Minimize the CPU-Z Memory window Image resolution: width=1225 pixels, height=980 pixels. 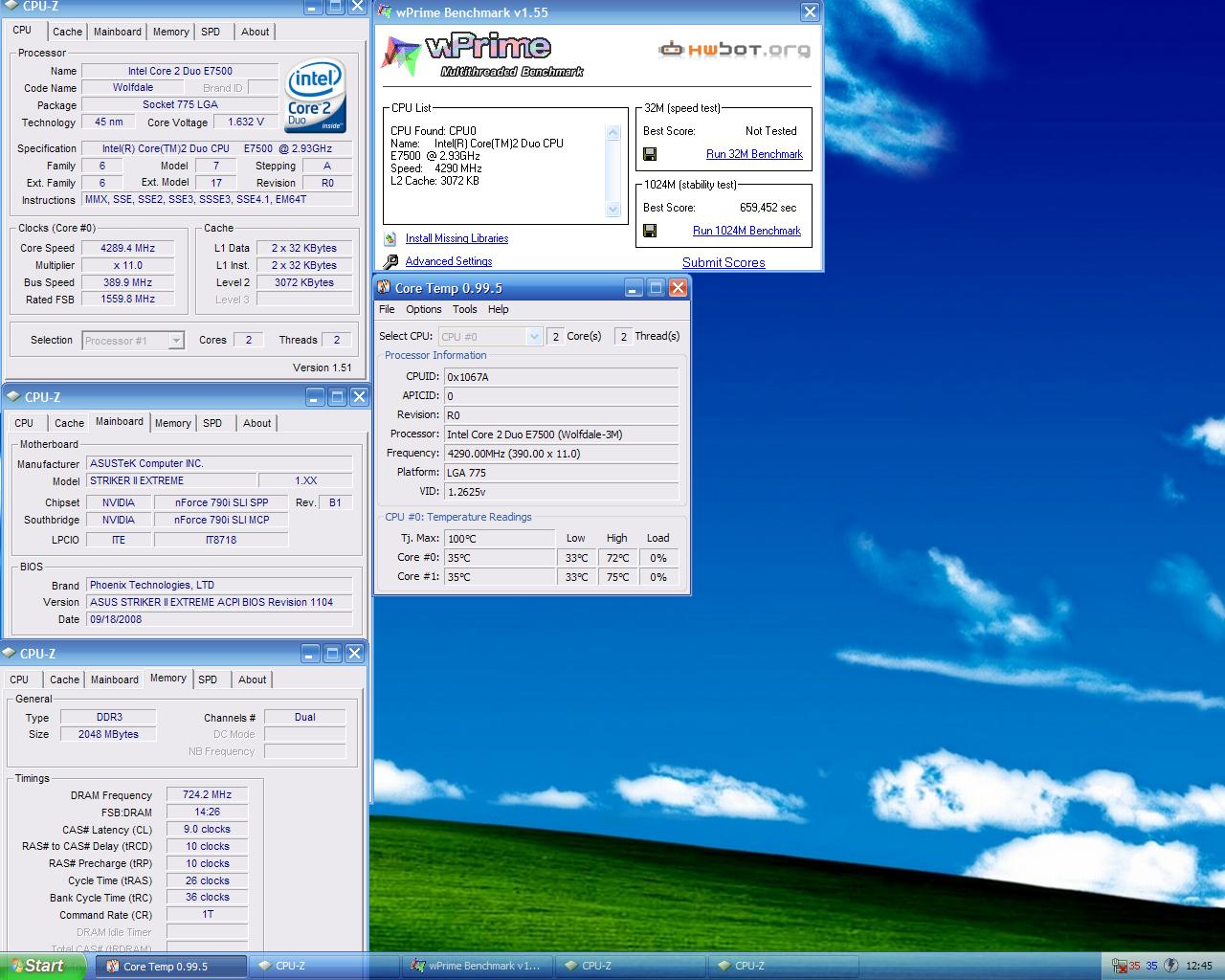coord(310,654)
